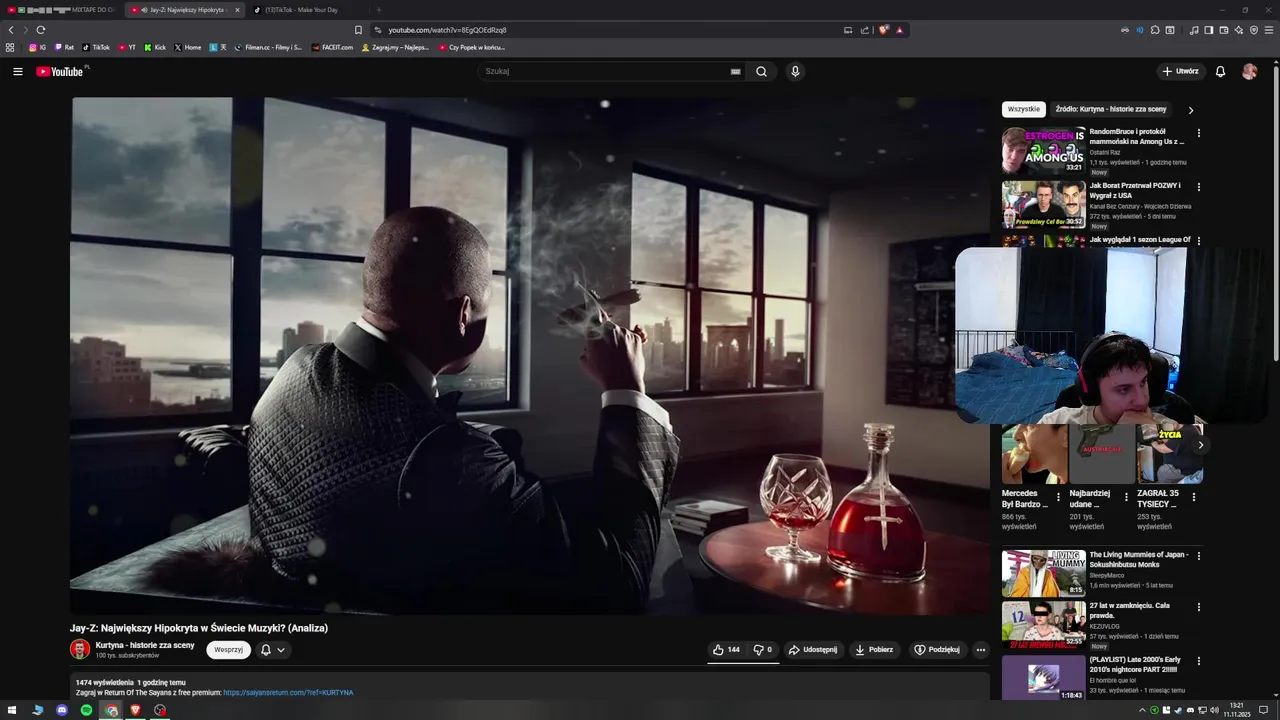
Task: Click the Wesprzyj button
Action: click(229, 650)
